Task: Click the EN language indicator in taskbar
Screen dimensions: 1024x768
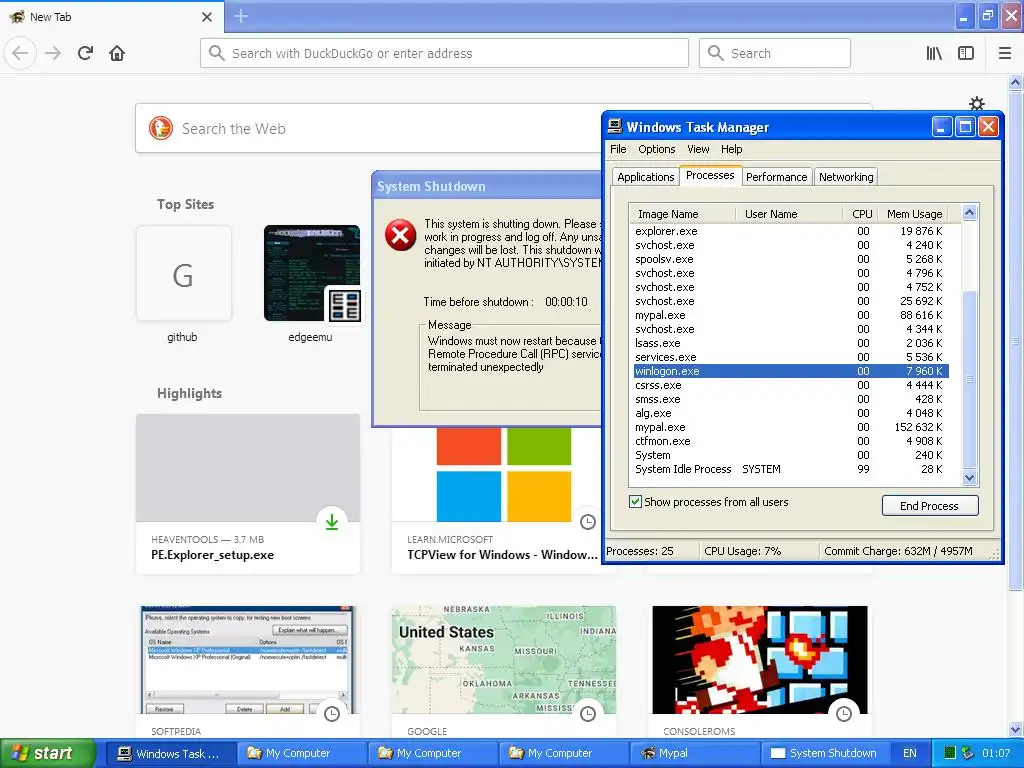Action: click(x=910, y=753)
